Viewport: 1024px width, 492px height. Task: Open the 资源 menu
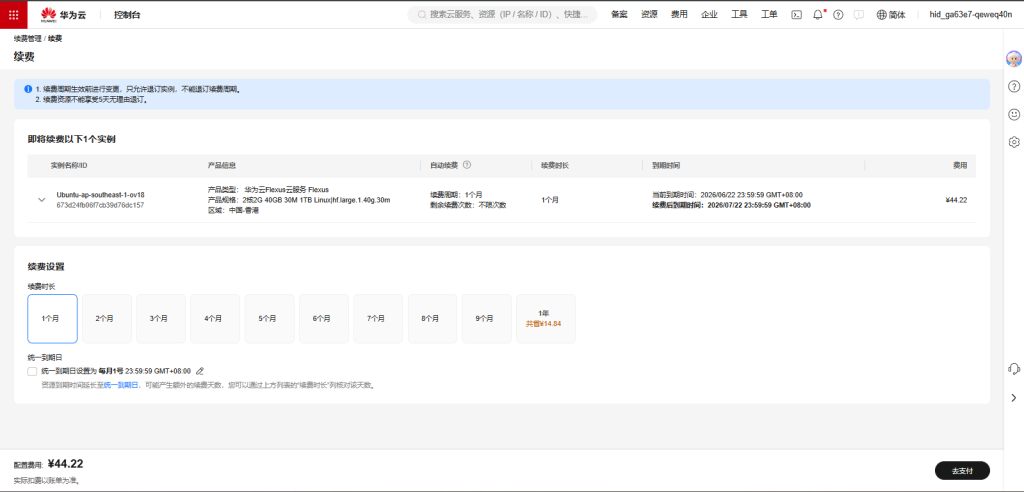pyautogui.click(x=649, y=14)
